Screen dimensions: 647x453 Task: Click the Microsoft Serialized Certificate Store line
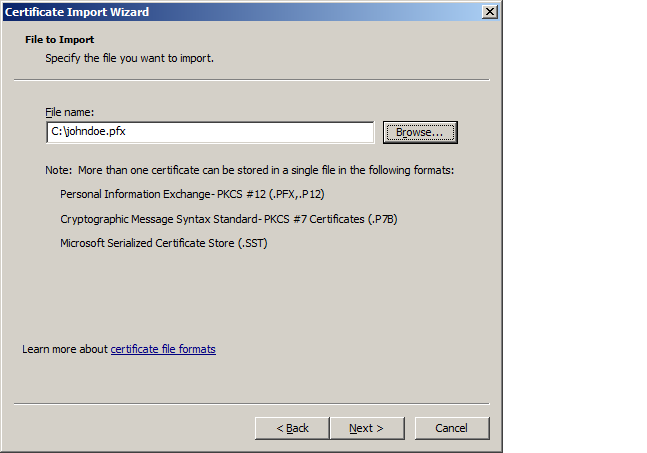164,242
